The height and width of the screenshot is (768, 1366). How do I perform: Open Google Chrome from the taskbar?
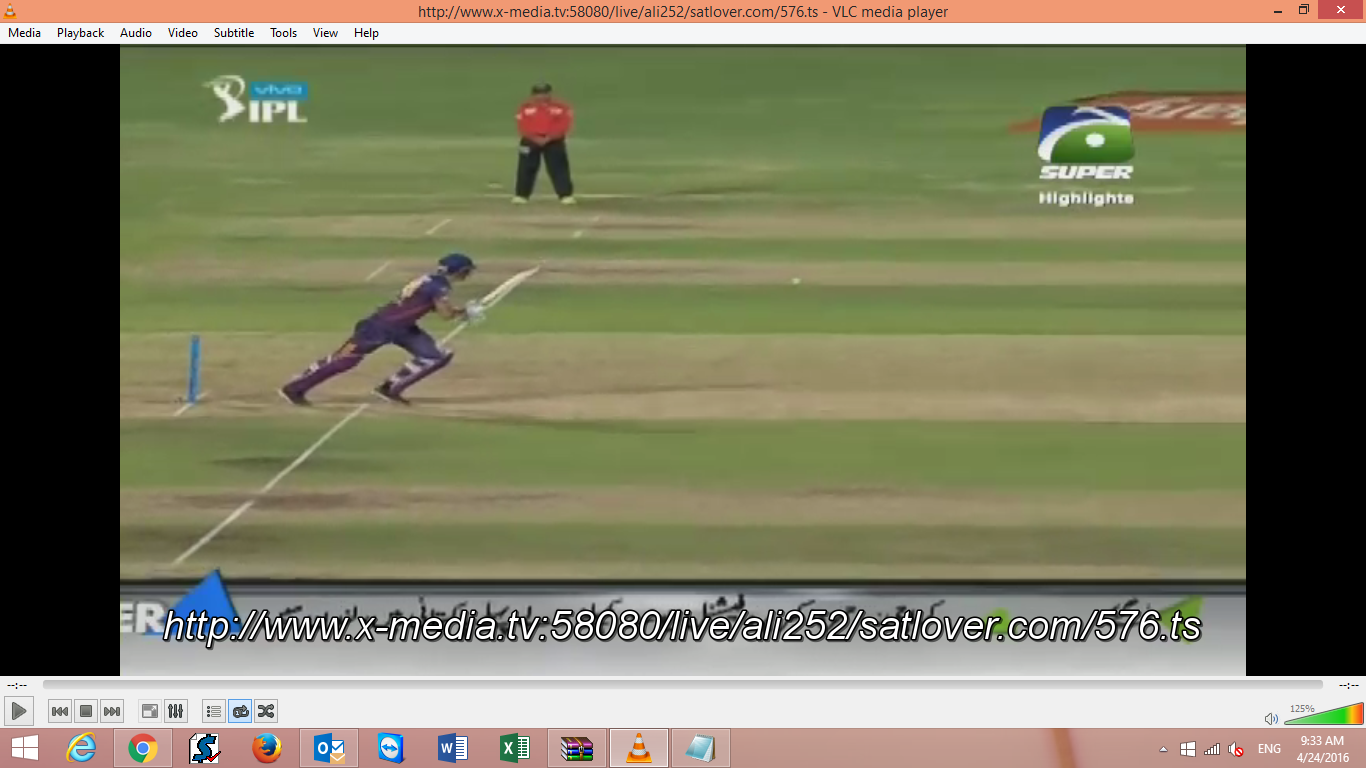[x=143, y=748]
